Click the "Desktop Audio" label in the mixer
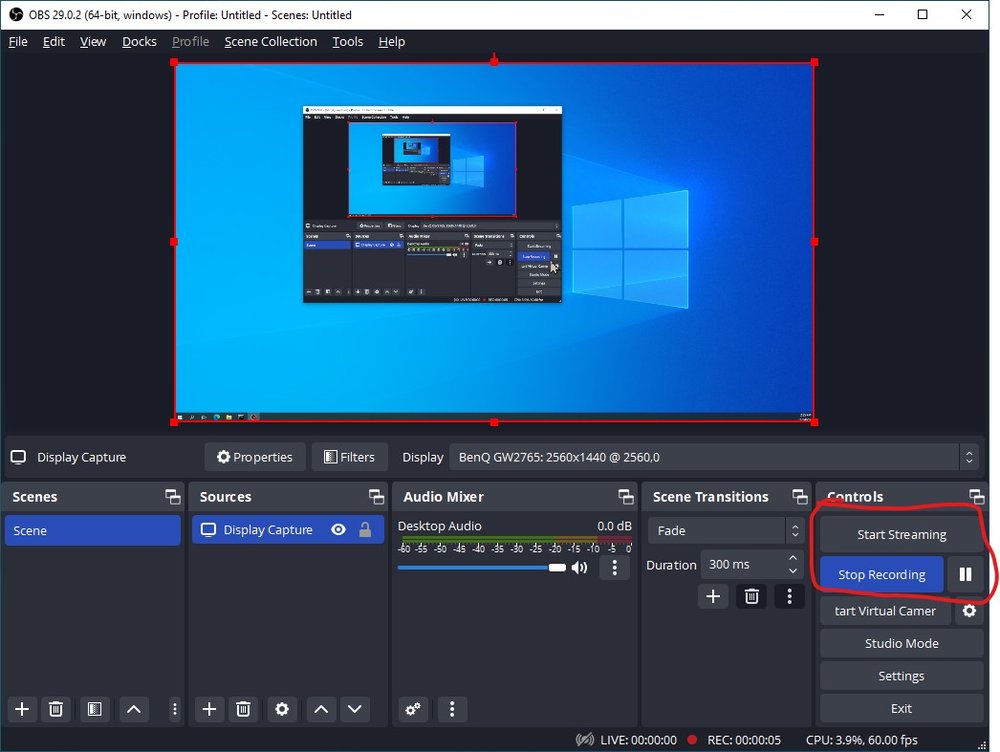Viewport: 1000px width, 752px height. point(439,526)
